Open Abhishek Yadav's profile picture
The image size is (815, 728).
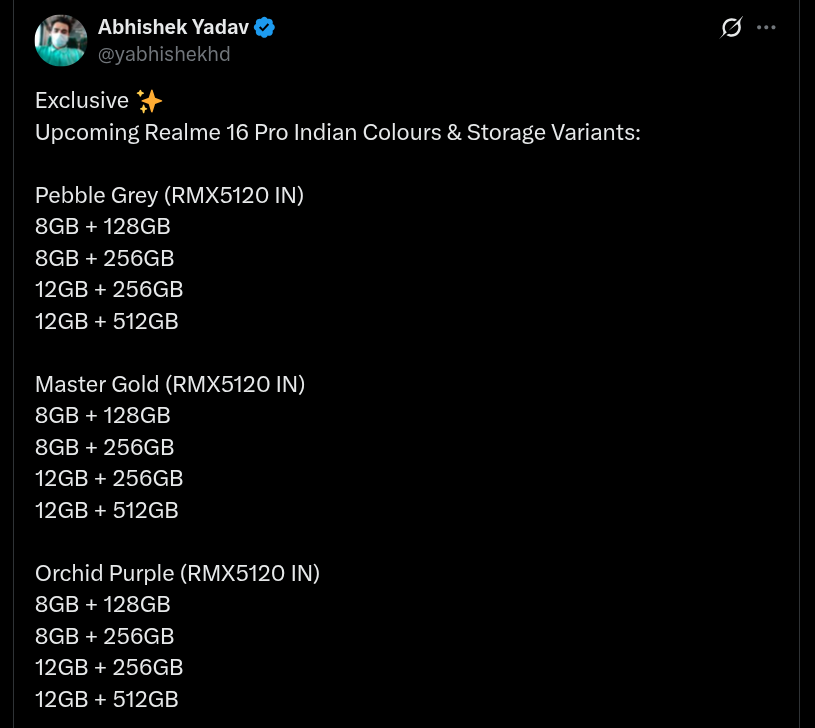pos(60,40)
